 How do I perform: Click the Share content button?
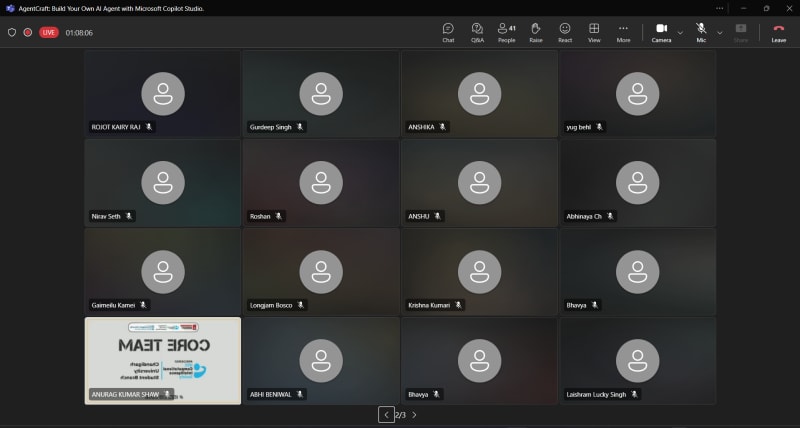(740, 33)
